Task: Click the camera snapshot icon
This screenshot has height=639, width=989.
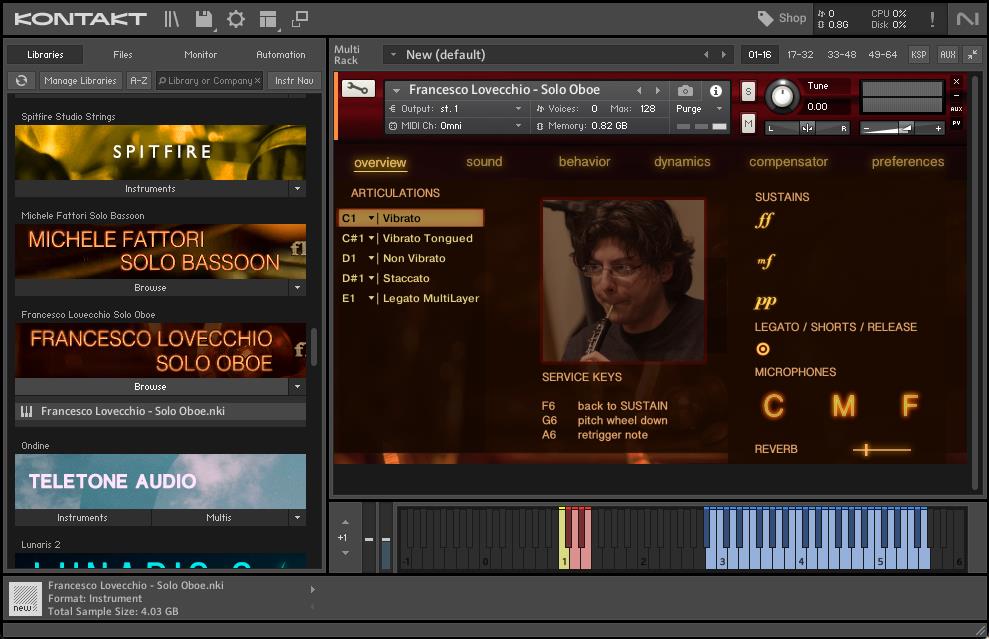Action: pos(685,91)
